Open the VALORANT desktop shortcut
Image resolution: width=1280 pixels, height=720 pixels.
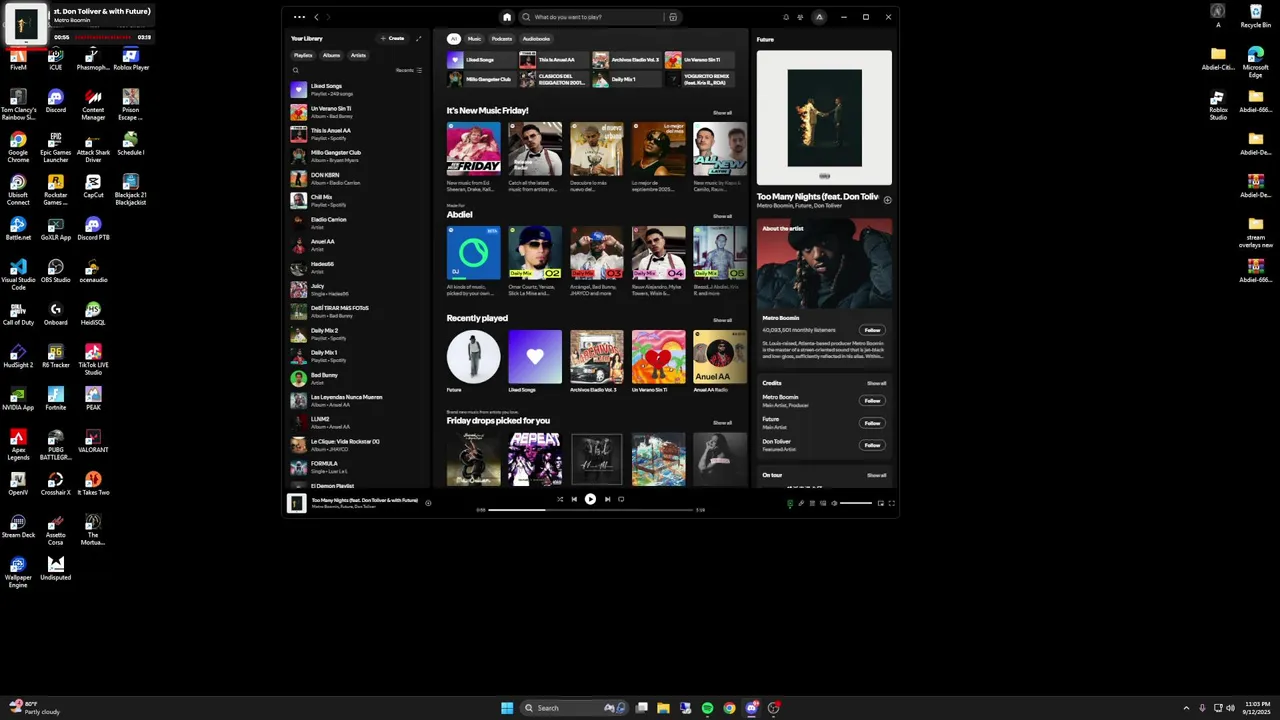point(93,441)
